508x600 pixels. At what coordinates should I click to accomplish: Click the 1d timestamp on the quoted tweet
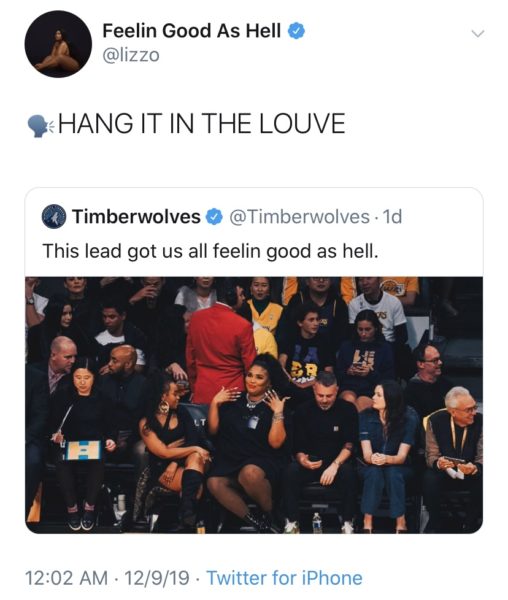coord(392,217)
